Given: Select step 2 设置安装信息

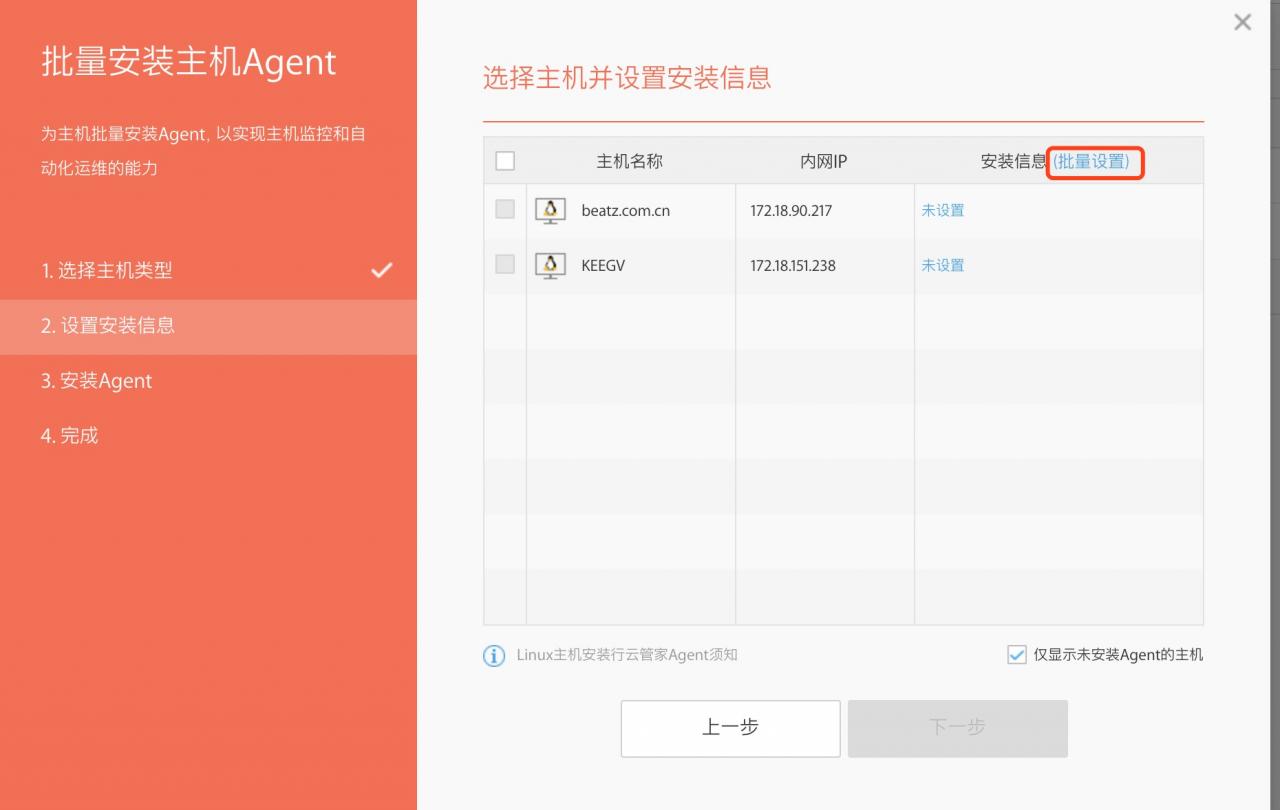Looking at the screenshot, I should [108, 325].
